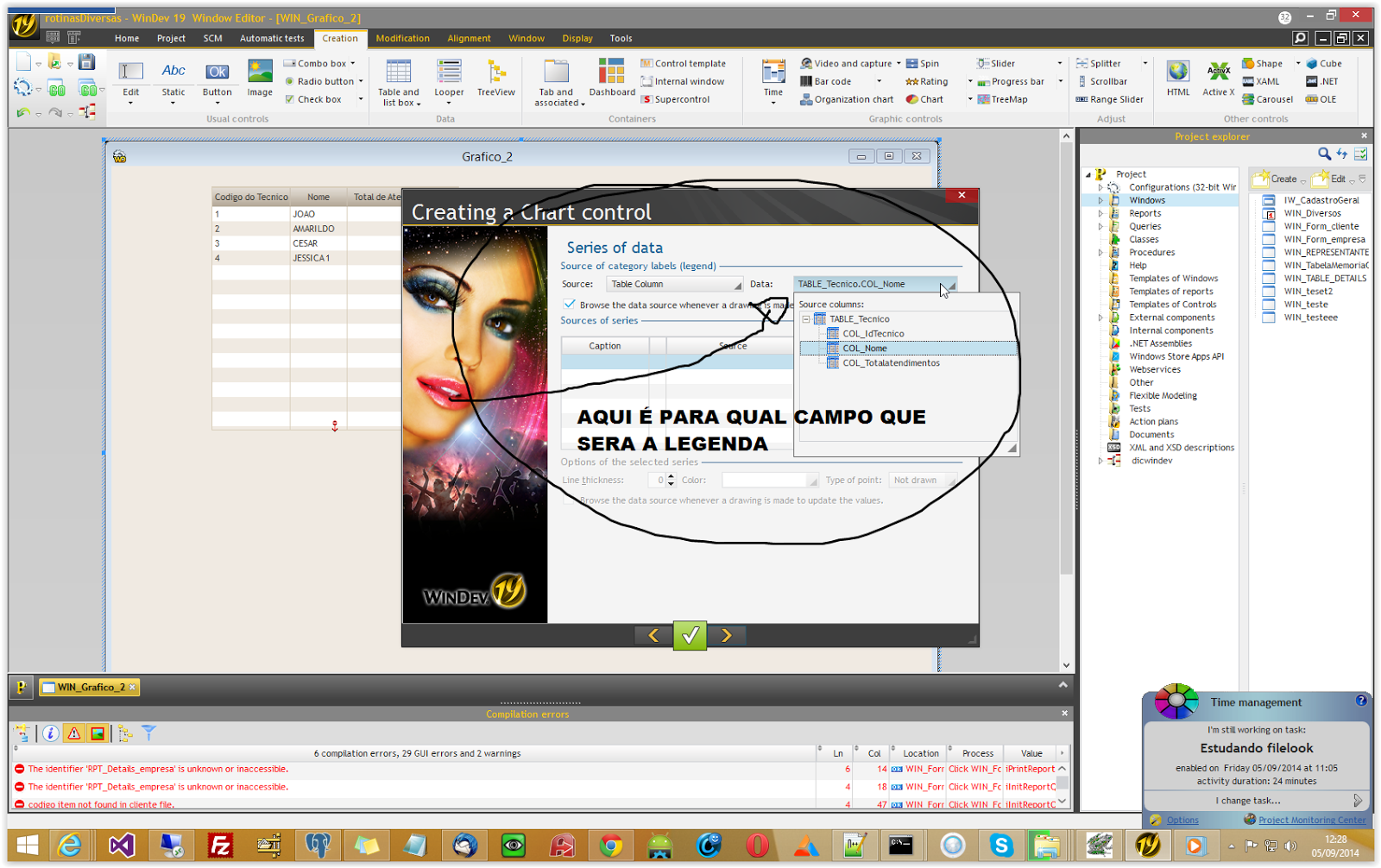
Task: Open FileZilla from the taskbar
Action: point(220,846)
